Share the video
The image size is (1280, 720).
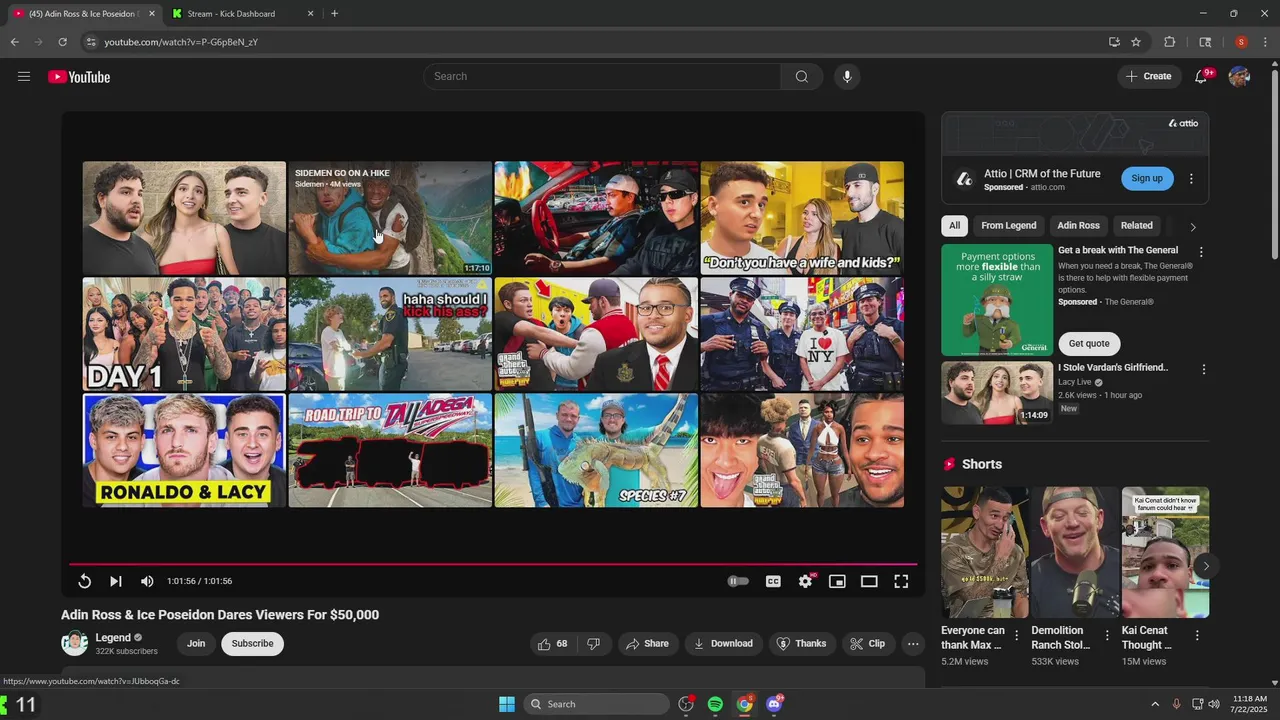pos(647,644)
